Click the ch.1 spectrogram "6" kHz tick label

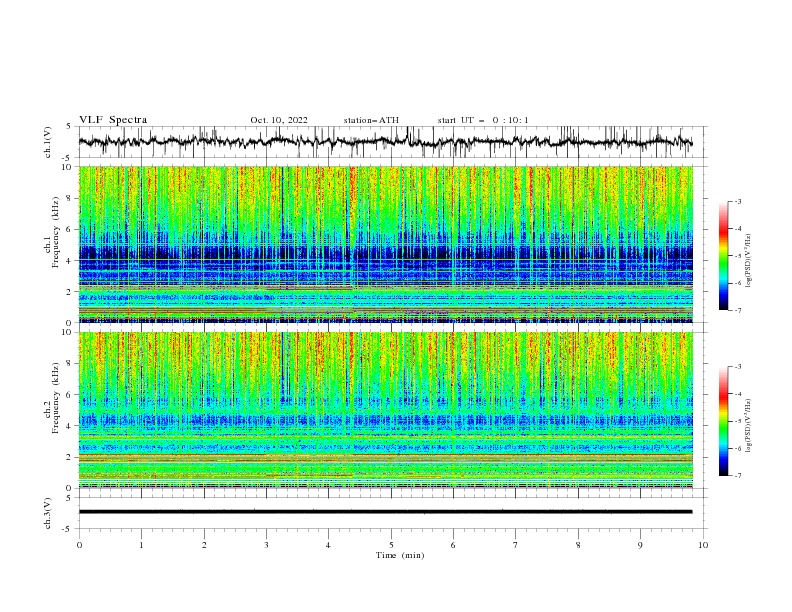(x=70, y=229)
